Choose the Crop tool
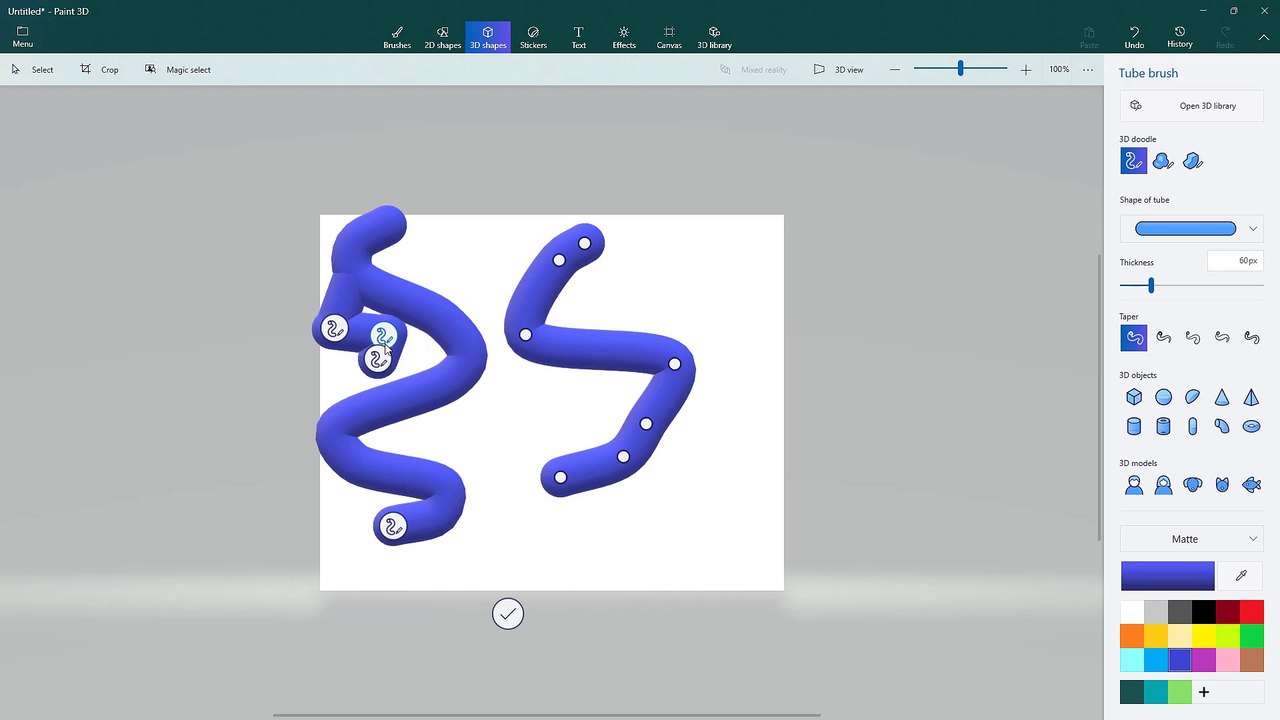Screen dimensions: 1280x720 click(x=99, y=70)
